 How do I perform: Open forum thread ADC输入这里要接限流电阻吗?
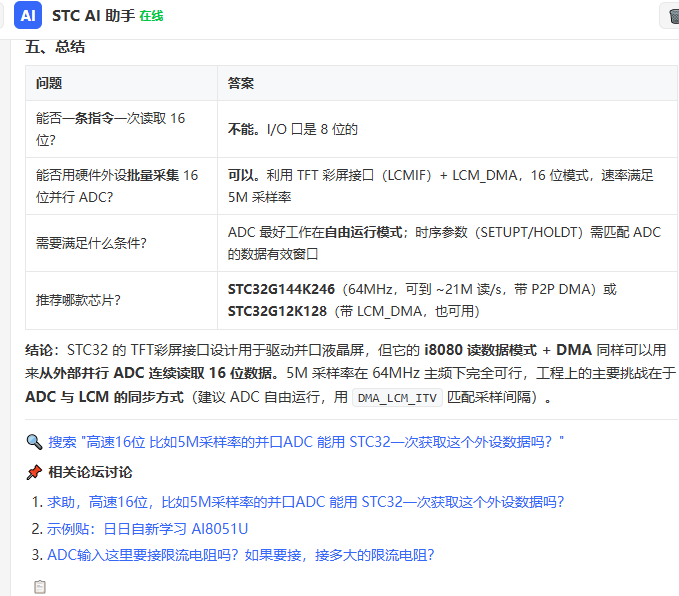240,555
